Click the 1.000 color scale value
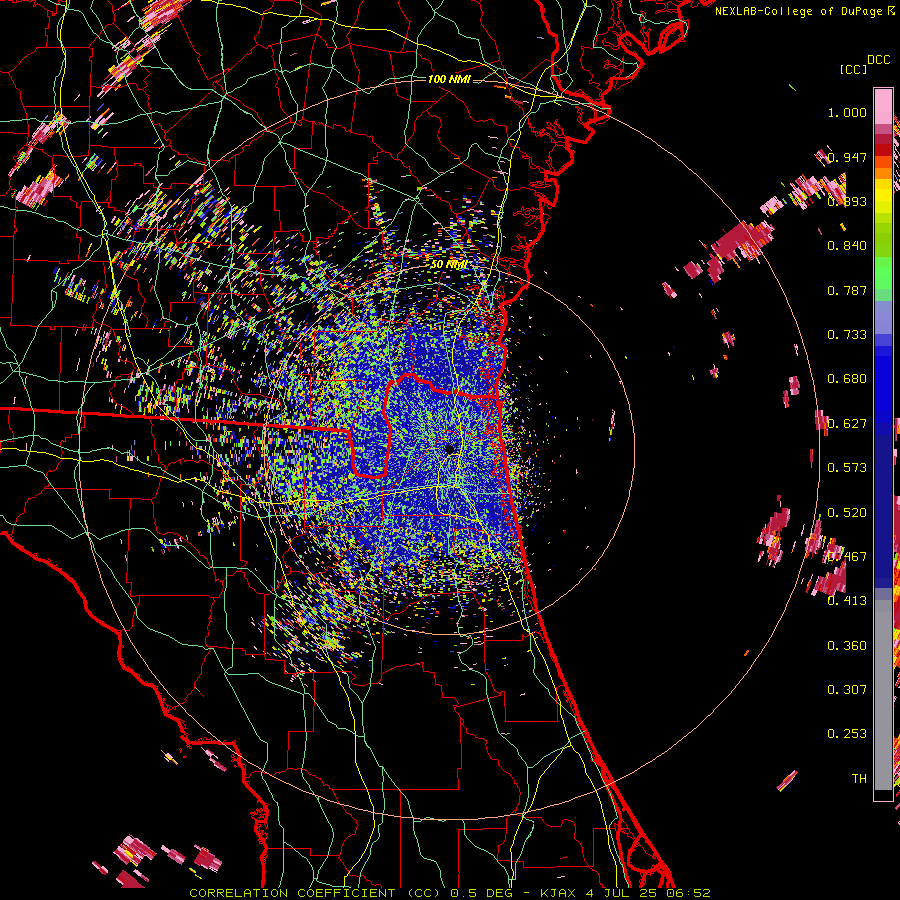Viewport: 900px width, 900px height. pos(847,112)
